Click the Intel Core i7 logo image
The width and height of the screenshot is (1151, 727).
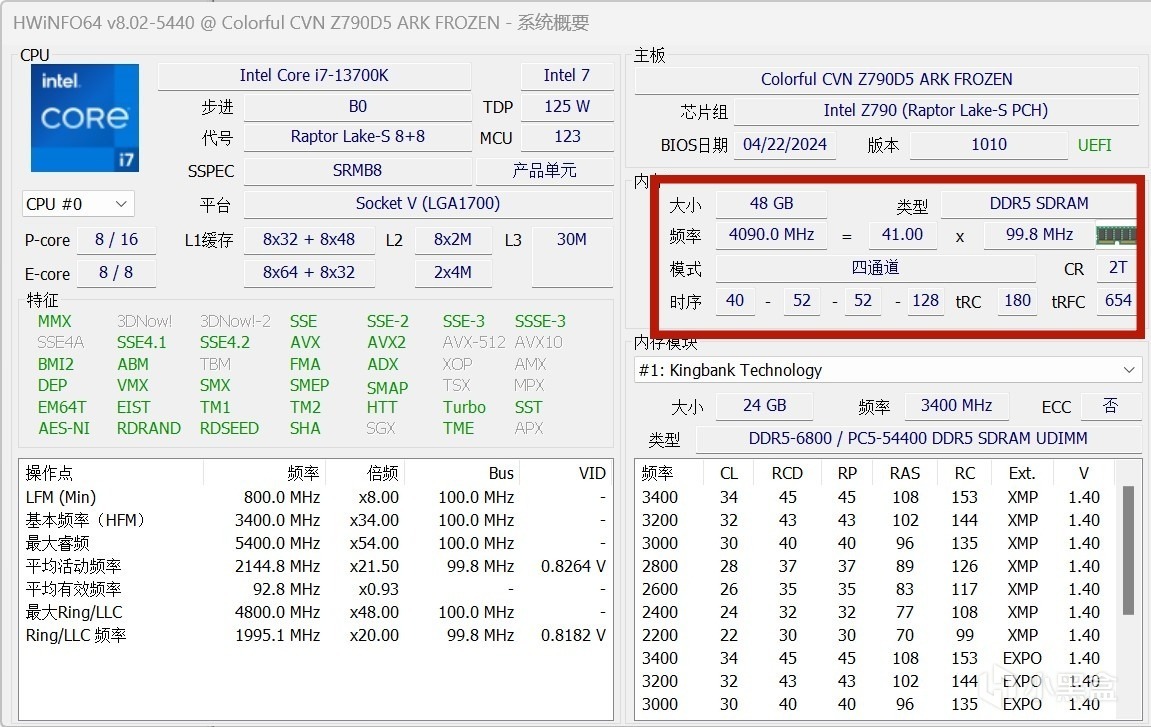pos(84,117)
